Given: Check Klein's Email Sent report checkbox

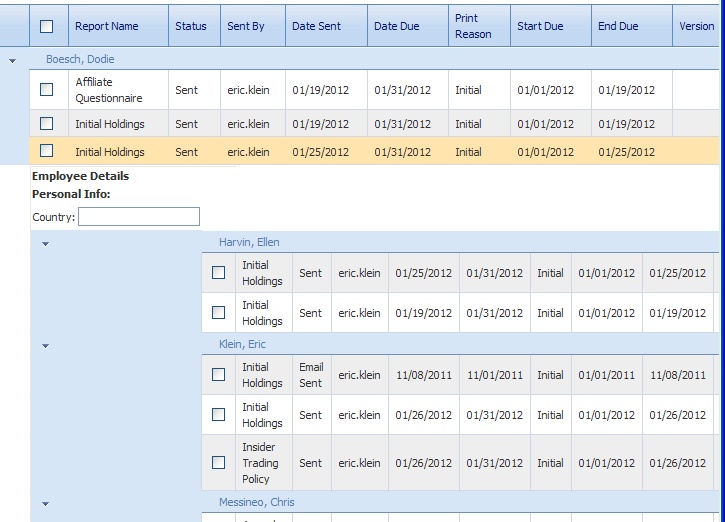Looking at the screenshot, I should pos(219,375).
